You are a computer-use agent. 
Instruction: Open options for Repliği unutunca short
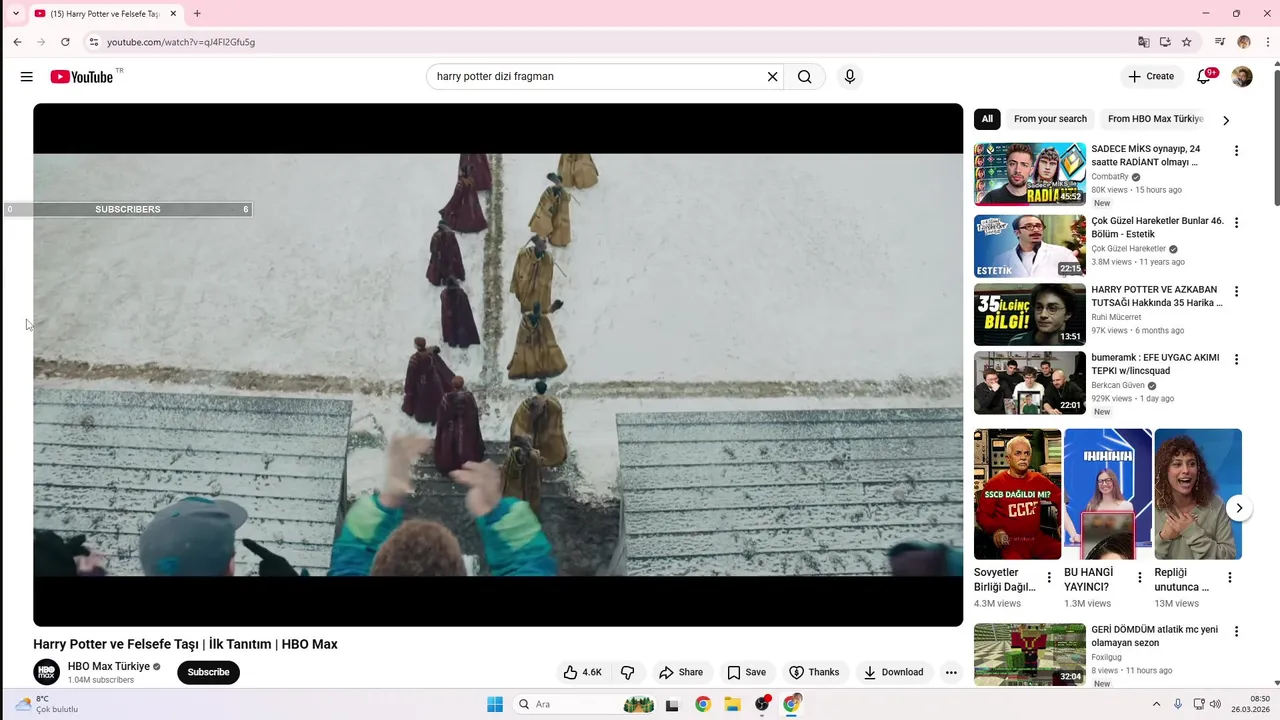1230,578
